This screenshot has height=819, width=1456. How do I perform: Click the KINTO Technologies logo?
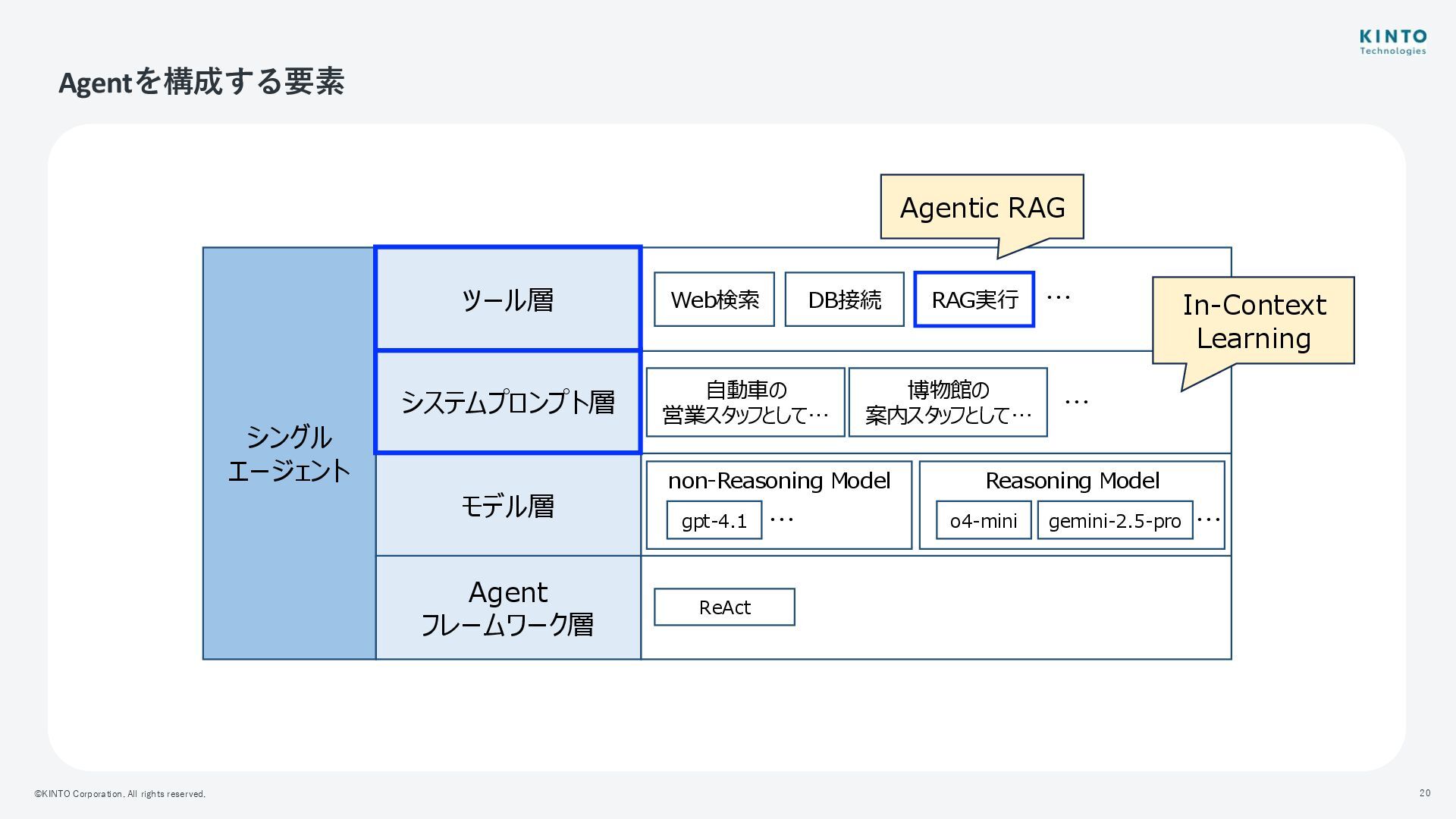pos(1392,42)
